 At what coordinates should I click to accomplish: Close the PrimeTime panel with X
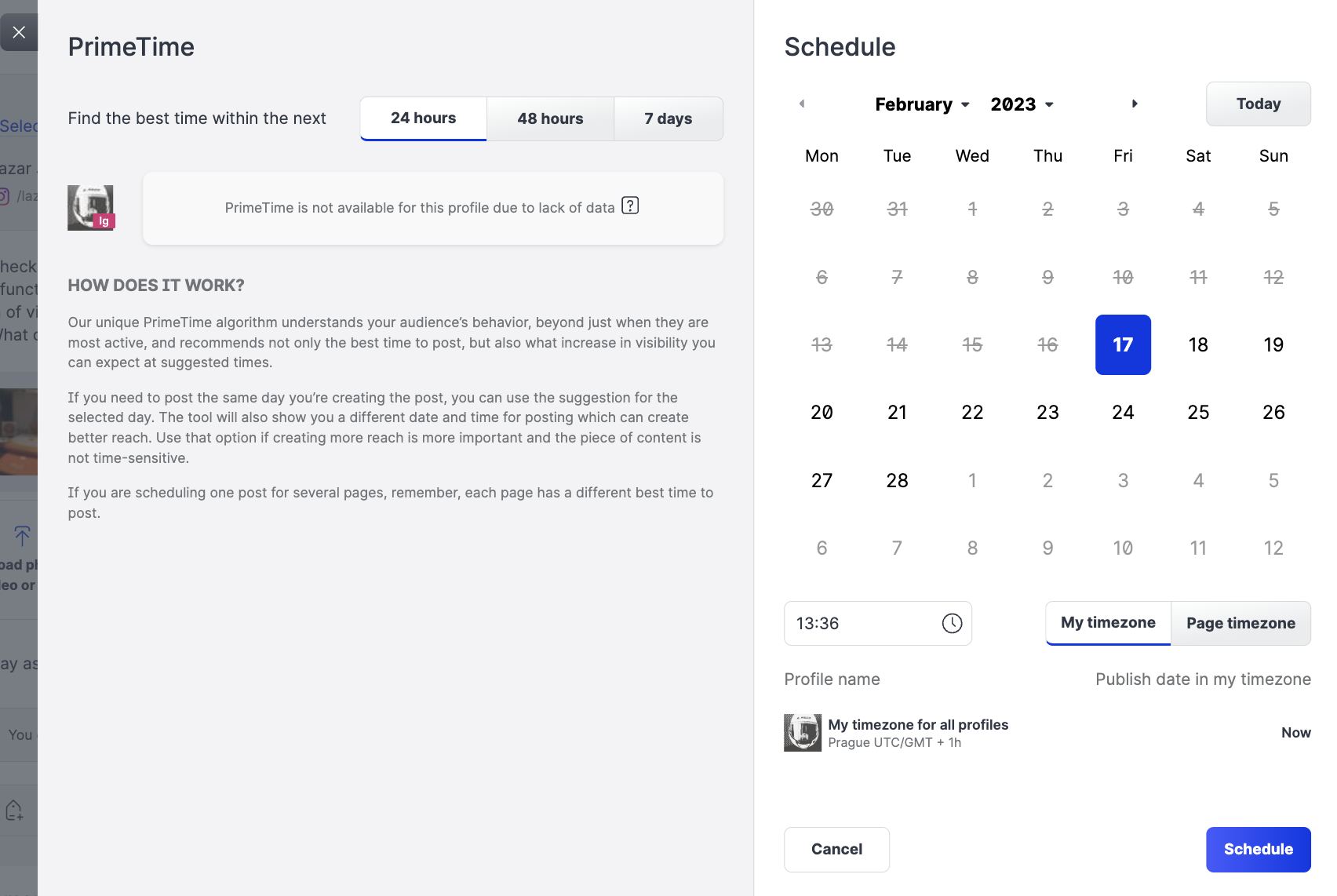(19, 32)
